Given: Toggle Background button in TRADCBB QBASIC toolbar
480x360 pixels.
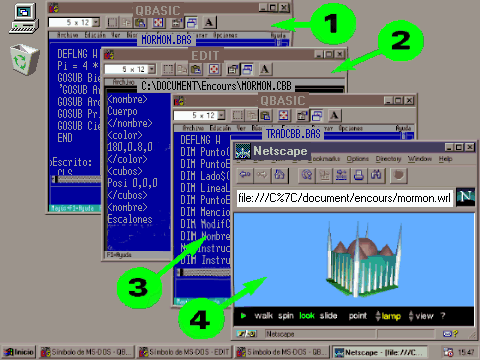Looking at the screenshot, I should [317, 115].
